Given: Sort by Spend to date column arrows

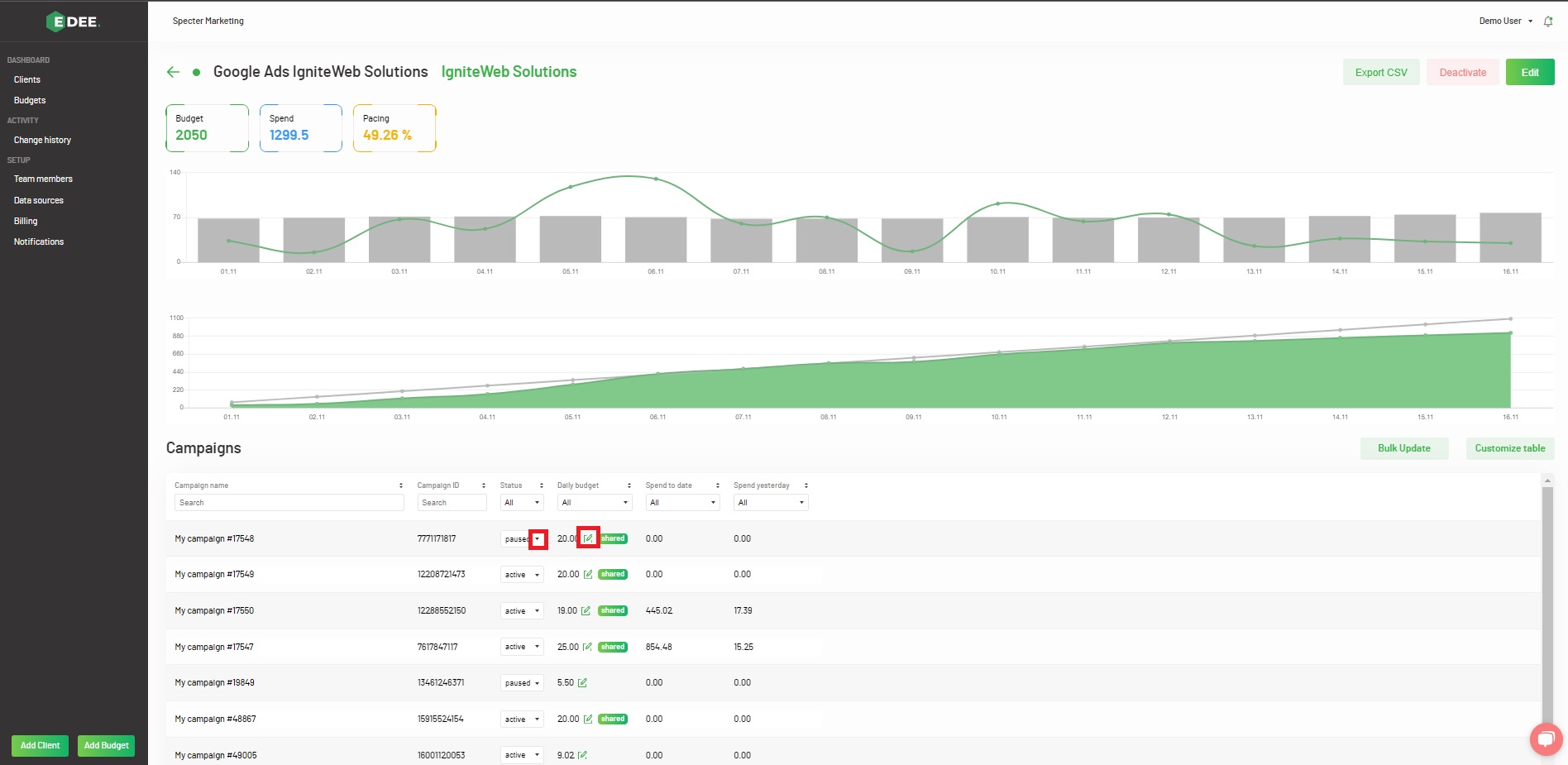Looking at the screenshot, I should (718, 485).
